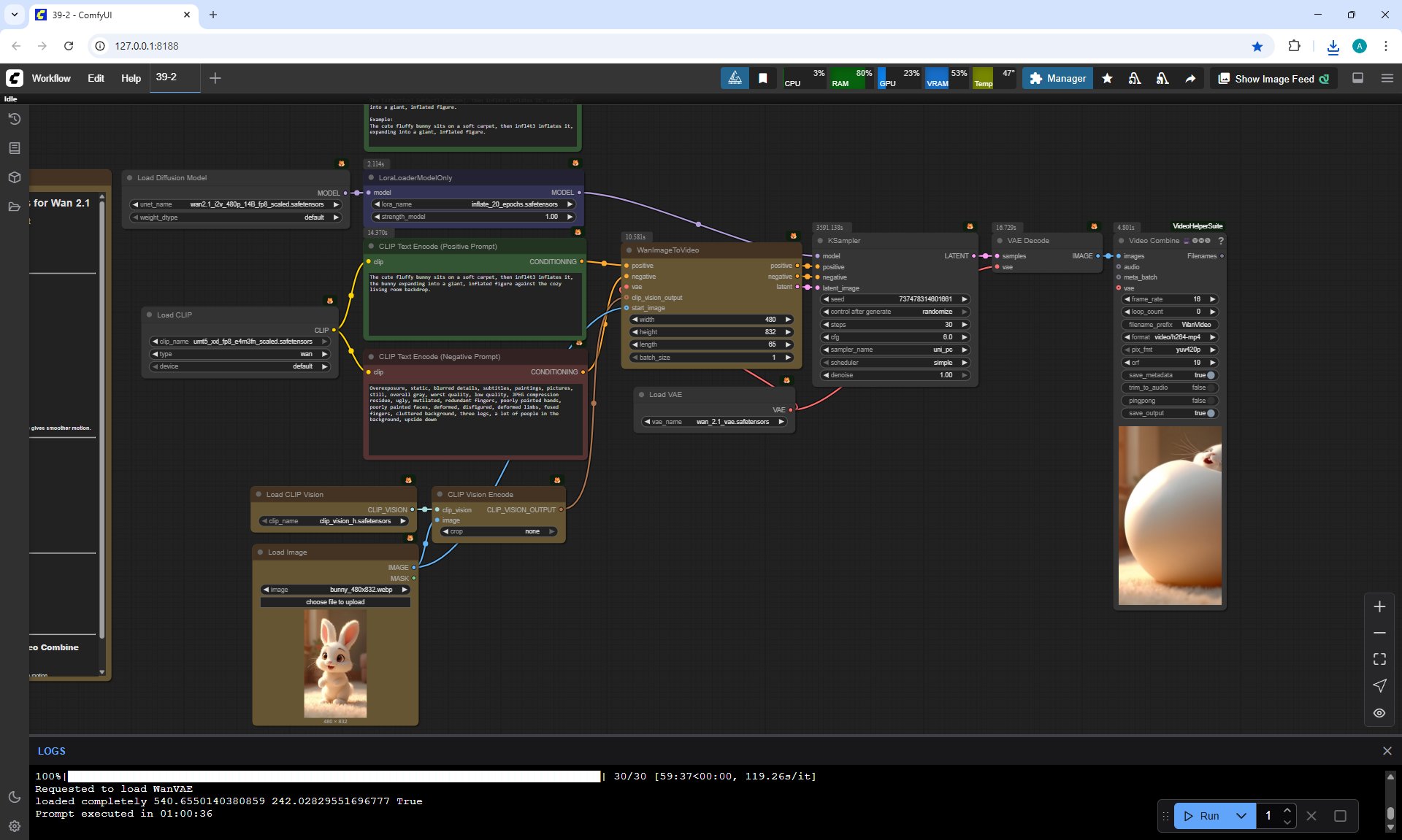Click the zoom in plus icon
This screenshot has width=1402, height=840.
[x=1379, y=606]
